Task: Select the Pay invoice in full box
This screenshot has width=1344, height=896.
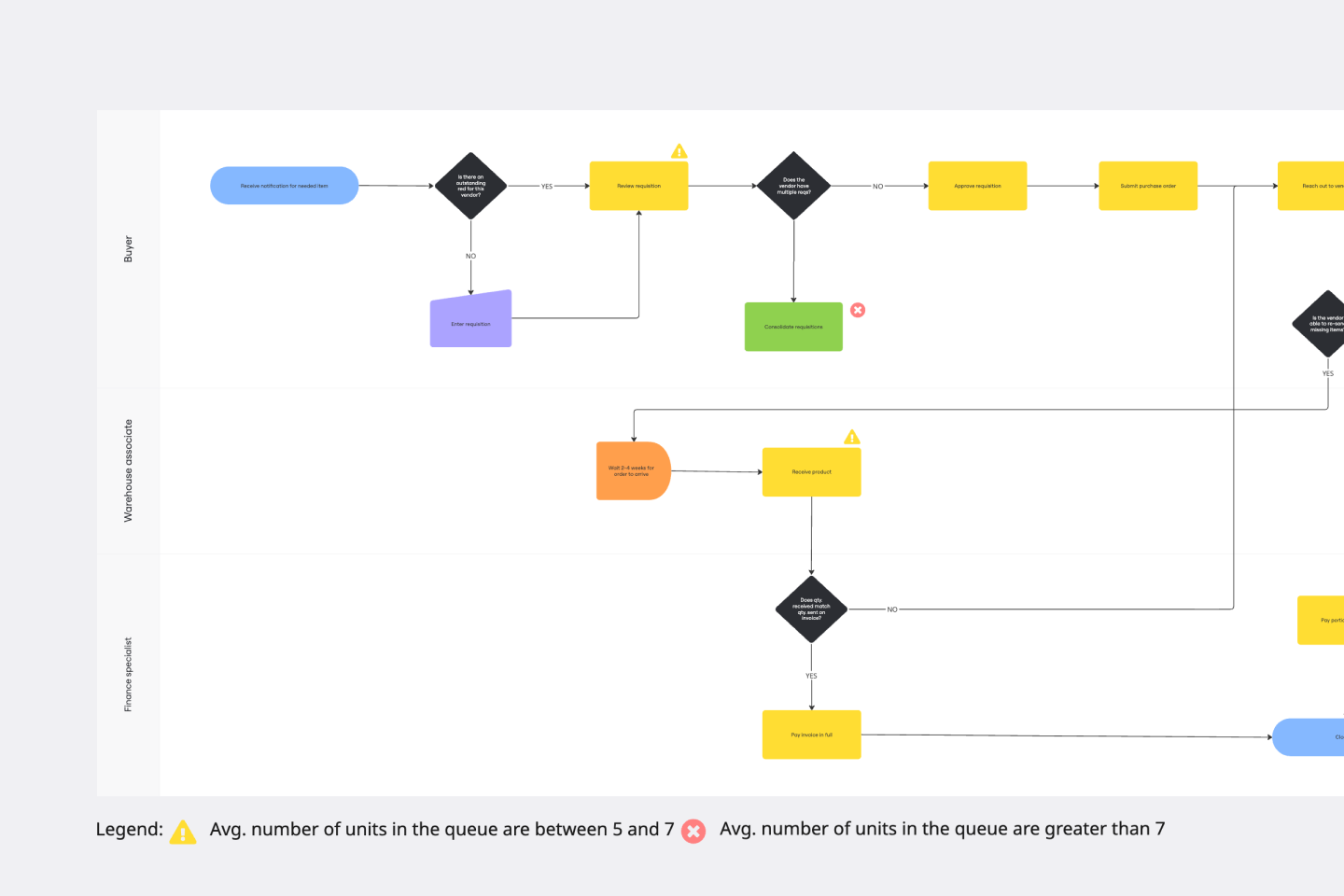Action: tap(811, 735)
